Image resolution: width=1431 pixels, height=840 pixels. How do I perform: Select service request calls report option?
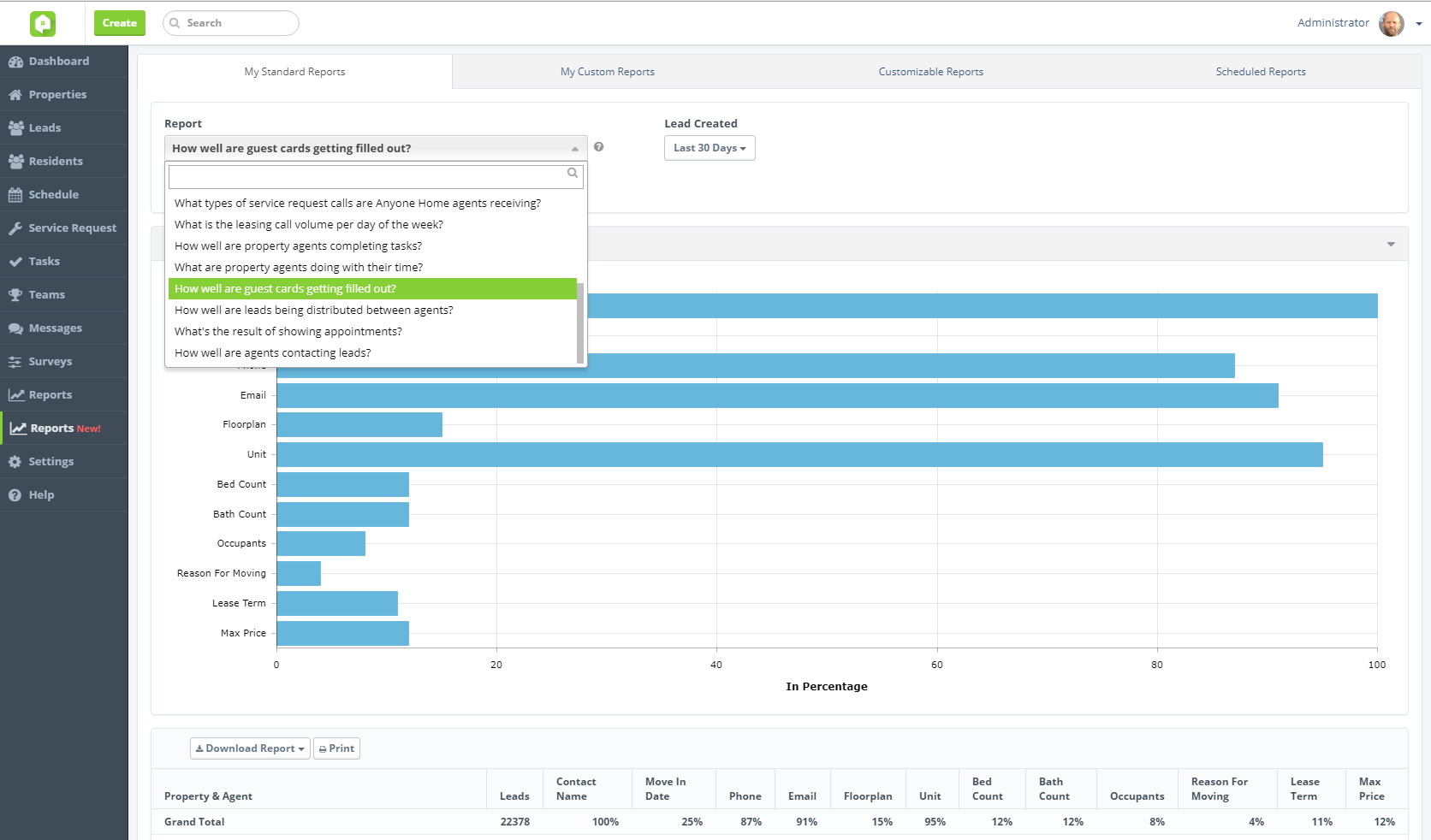372,204
